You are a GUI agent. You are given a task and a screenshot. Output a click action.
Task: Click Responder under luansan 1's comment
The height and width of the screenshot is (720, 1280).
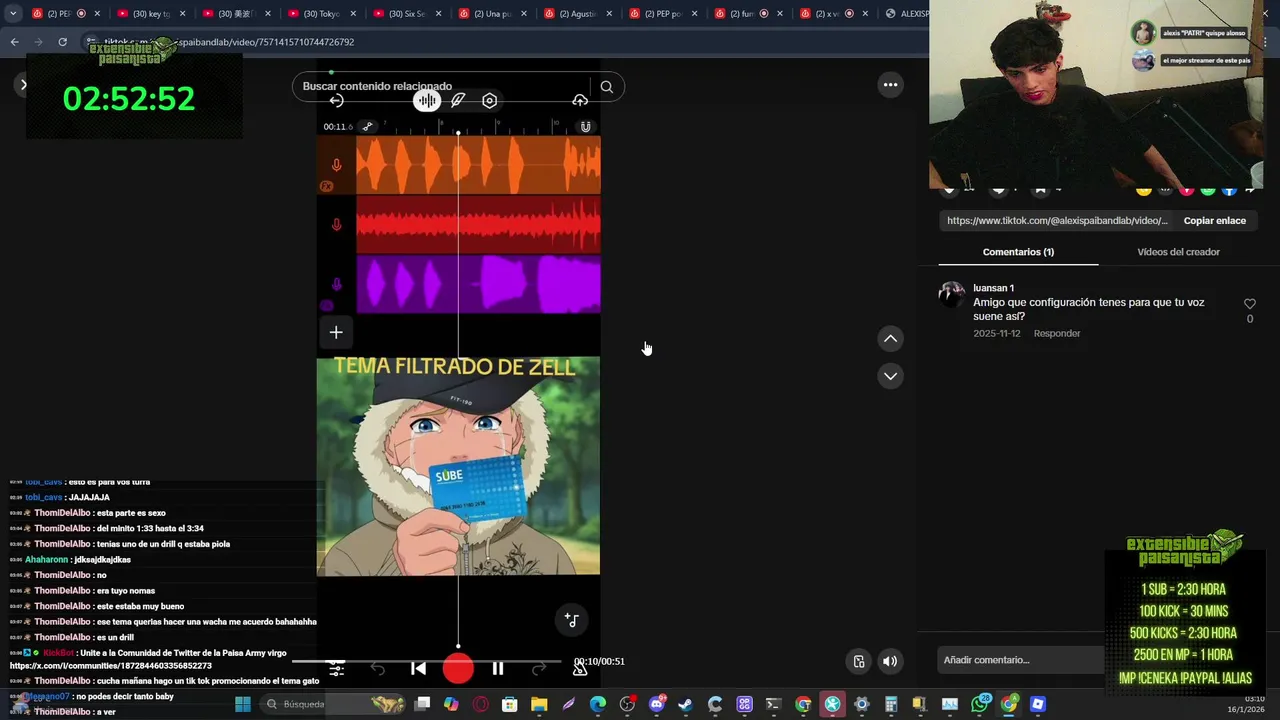(x=1057, y=333)
